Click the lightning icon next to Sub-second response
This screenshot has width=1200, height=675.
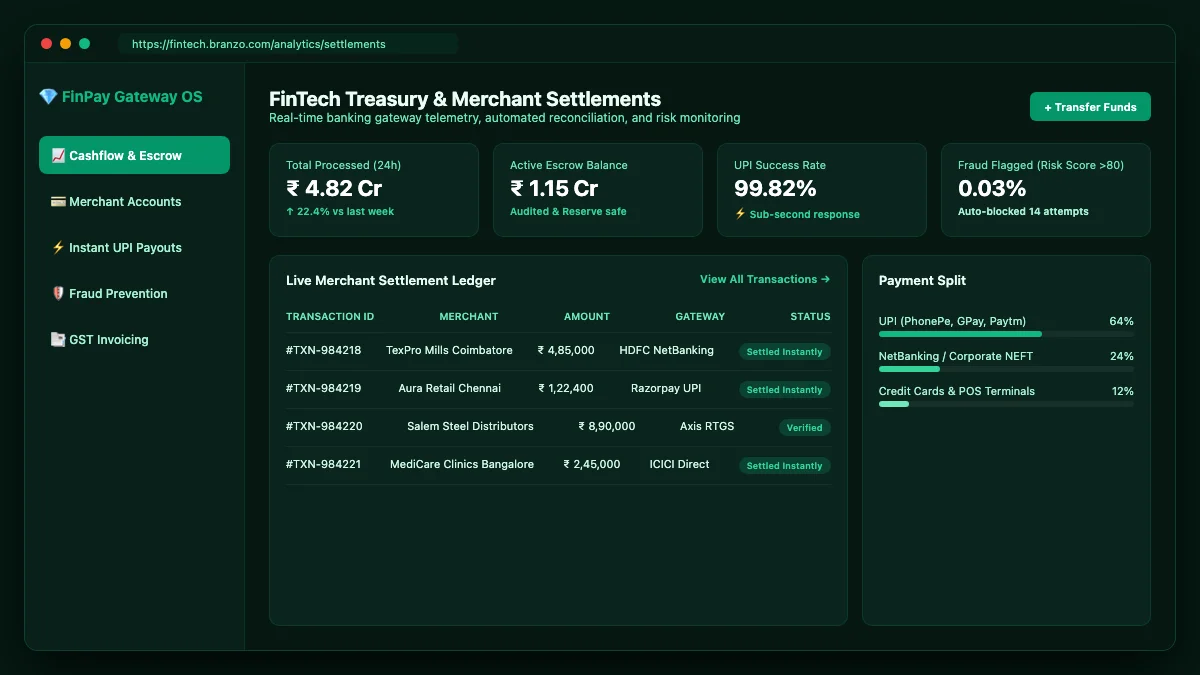(x=740, y=214)
